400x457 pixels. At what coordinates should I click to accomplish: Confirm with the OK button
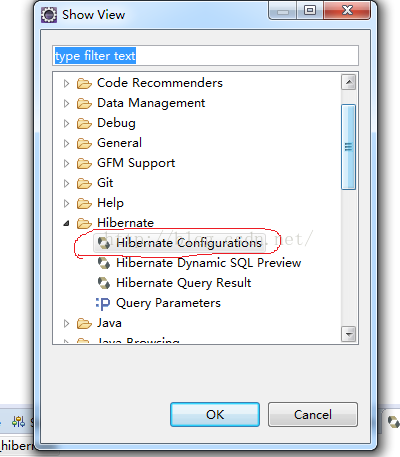pos(215,414)
